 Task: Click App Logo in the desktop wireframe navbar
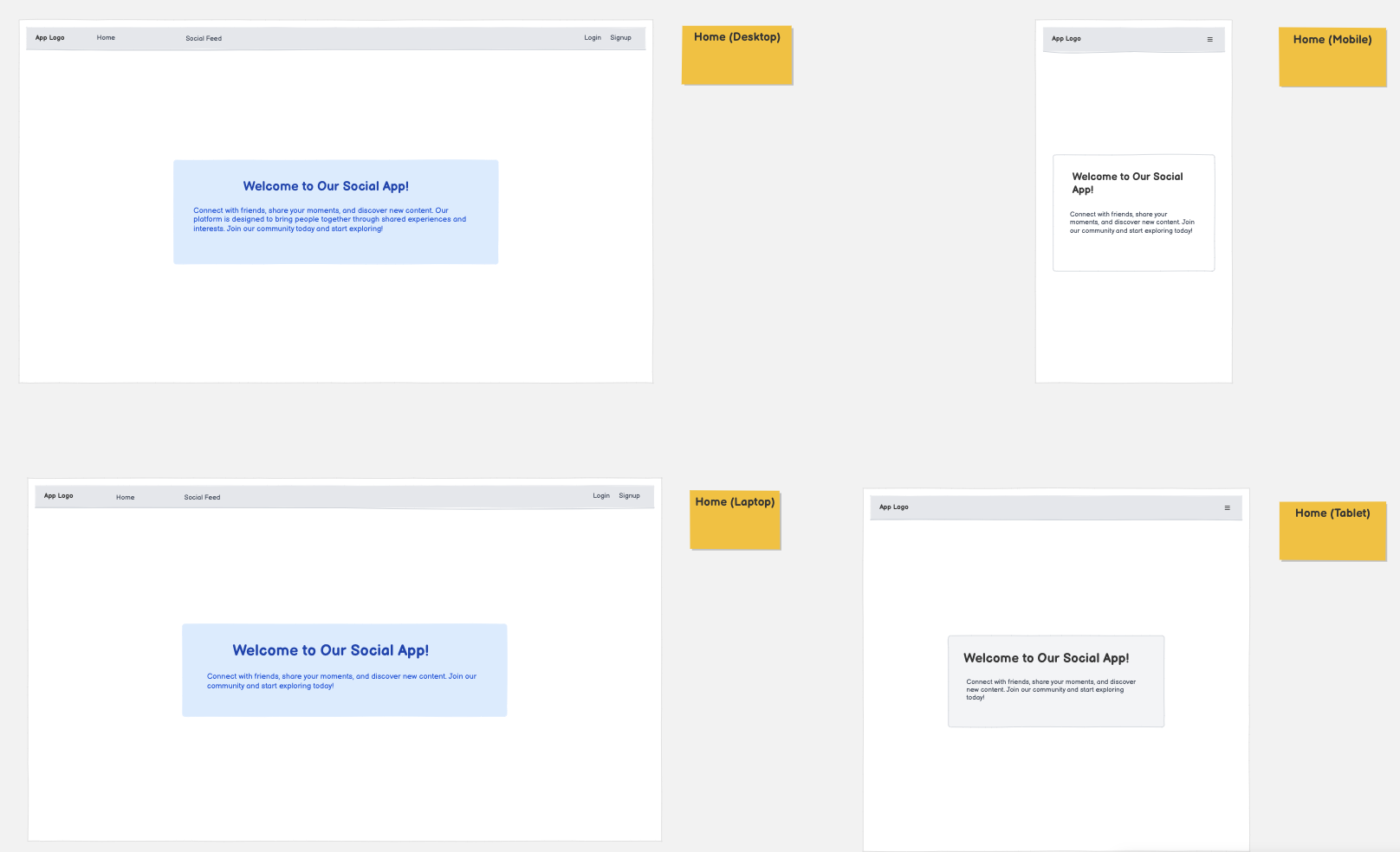[49, 38]
